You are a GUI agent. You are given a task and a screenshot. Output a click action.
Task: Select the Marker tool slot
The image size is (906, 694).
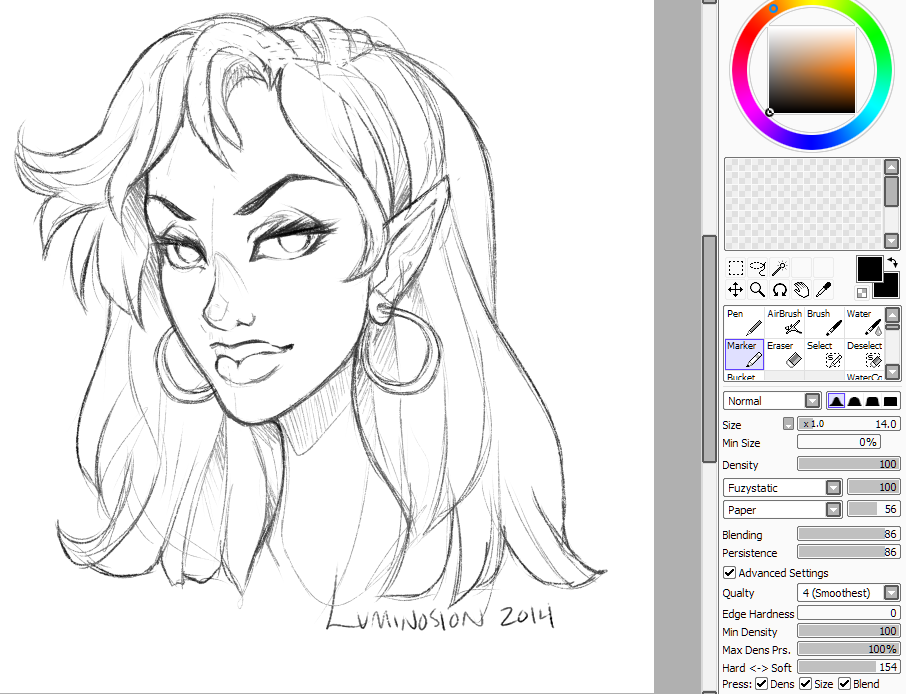point(743,352)
